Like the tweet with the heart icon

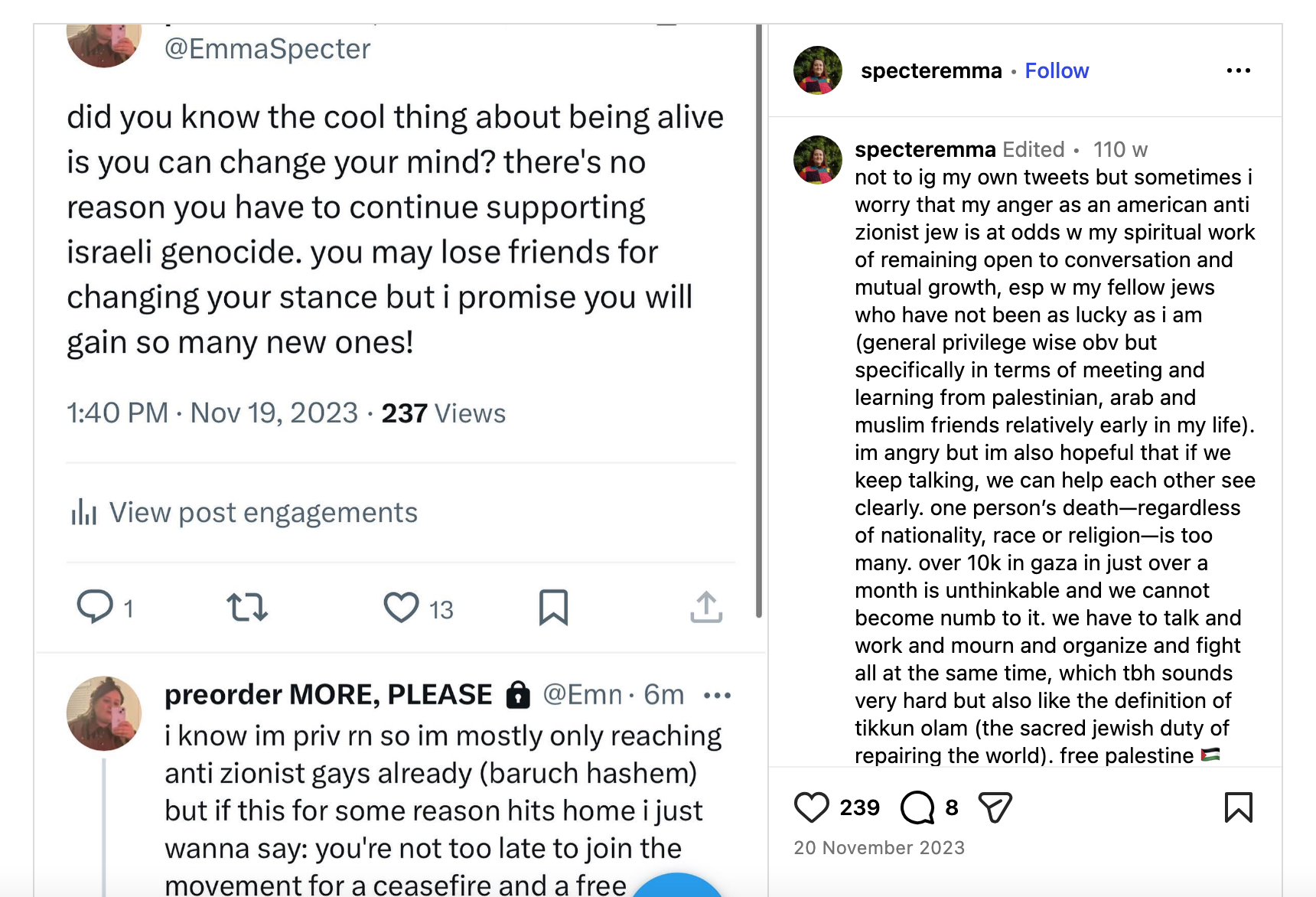401,608
